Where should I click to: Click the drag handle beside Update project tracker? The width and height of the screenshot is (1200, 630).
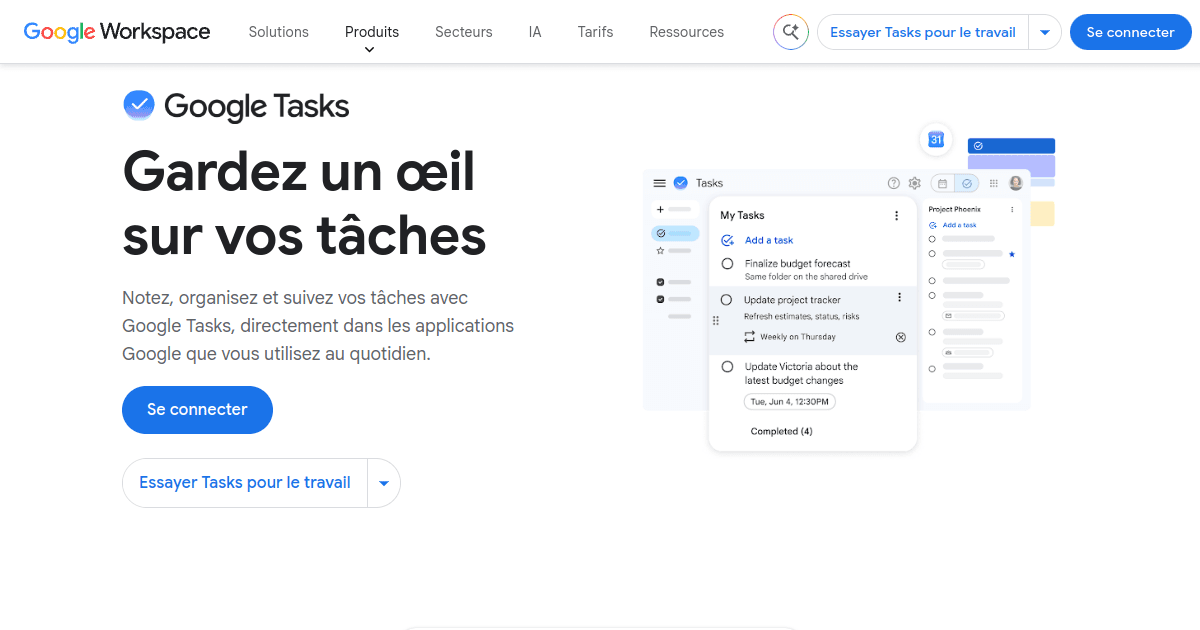715,321
